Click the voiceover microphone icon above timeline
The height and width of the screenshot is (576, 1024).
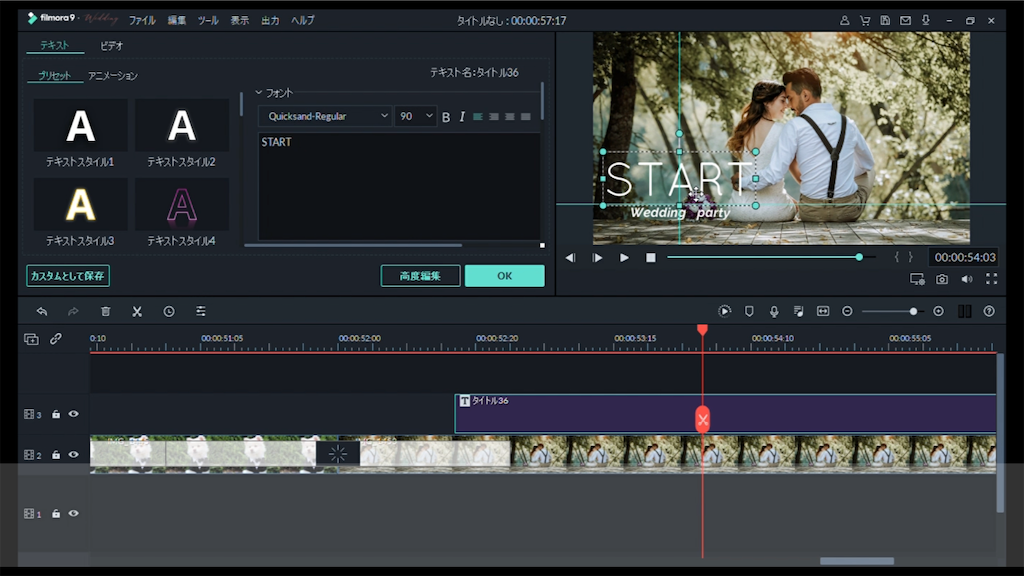click(x=774, y=312)
